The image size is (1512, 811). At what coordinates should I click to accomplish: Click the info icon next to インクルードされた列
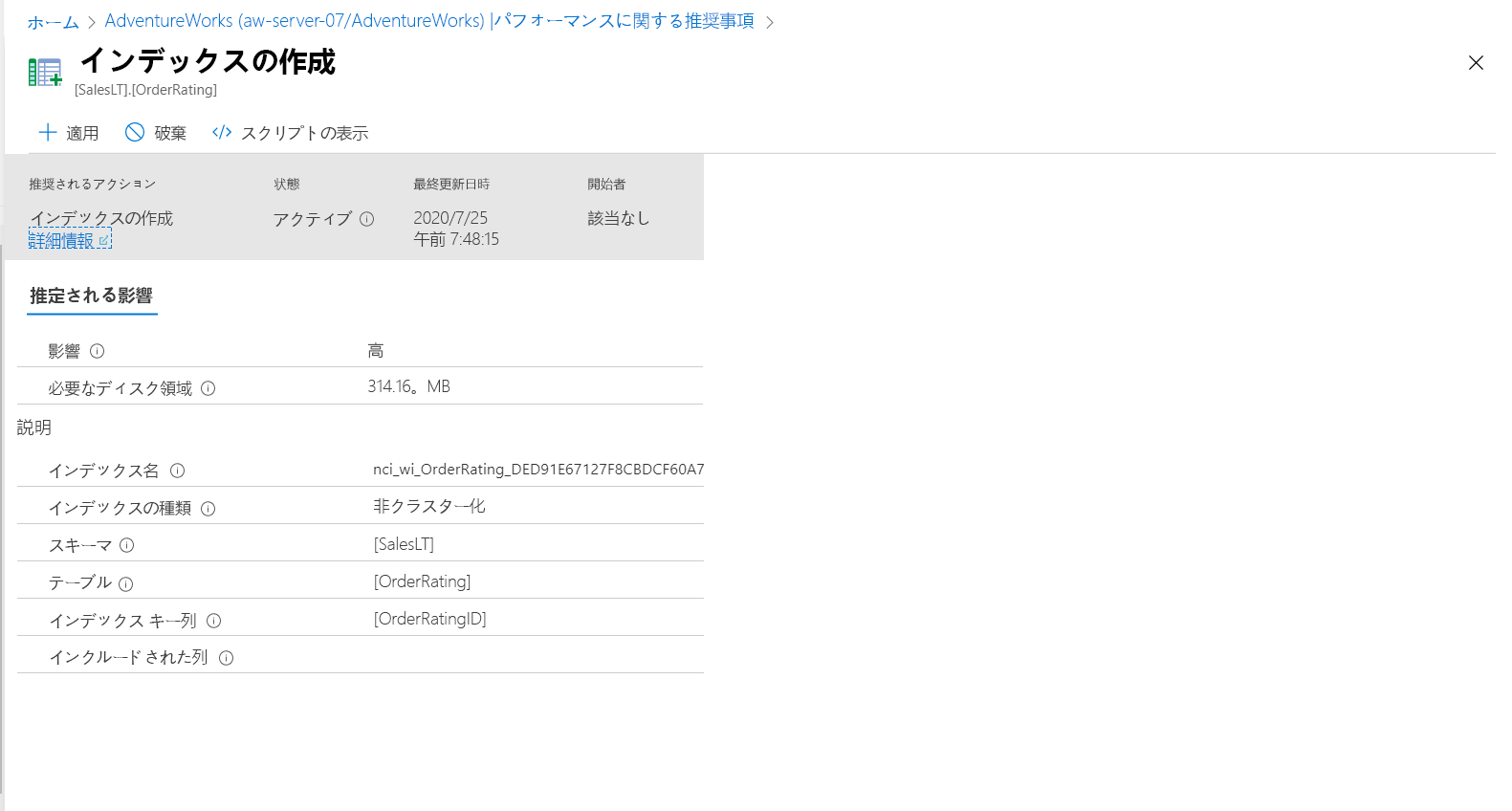click(x=227, y=658)
